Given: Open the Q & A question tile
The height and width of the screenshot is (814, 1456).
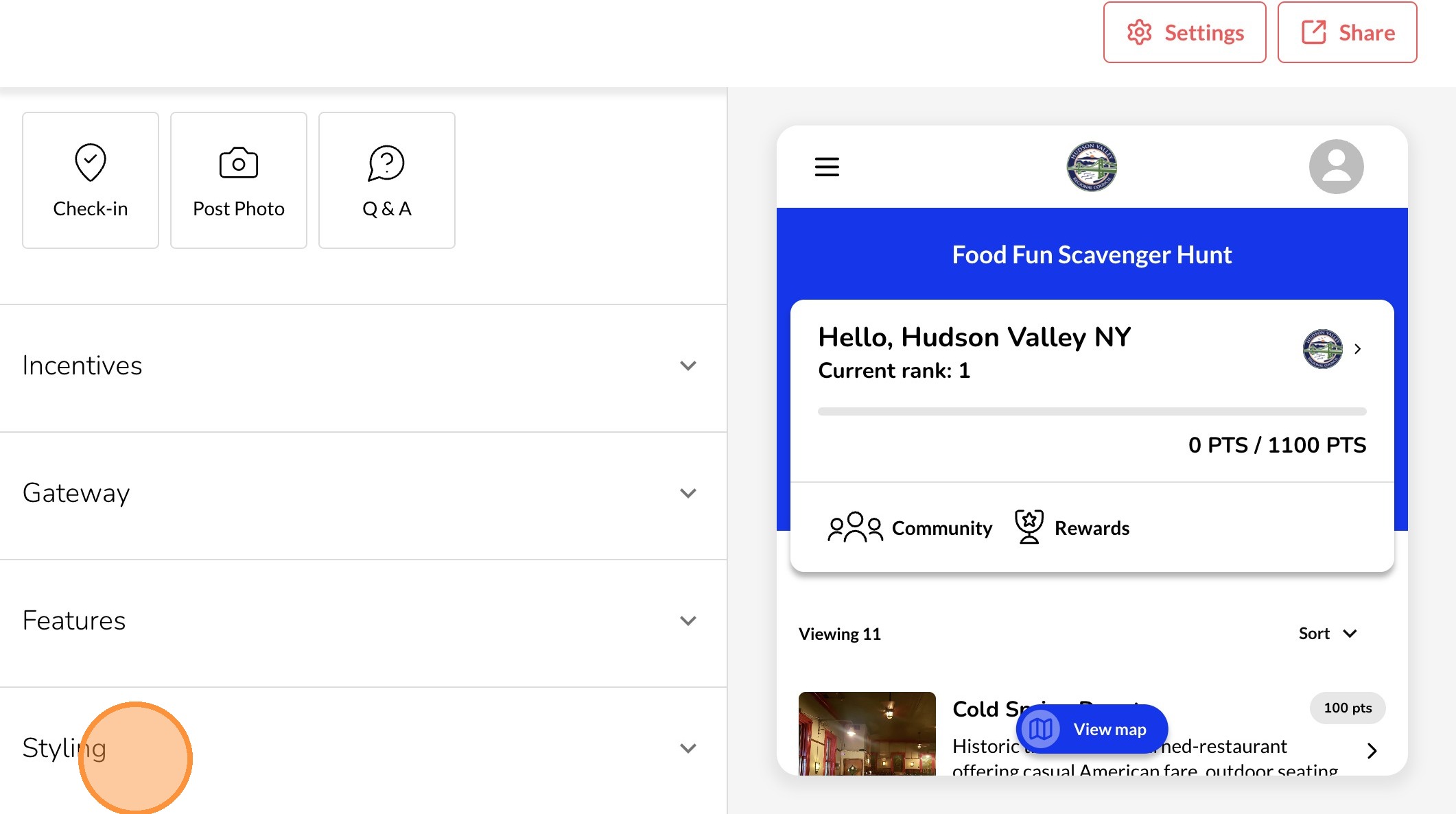Looking at the screenshot, I should click(386, 180).
